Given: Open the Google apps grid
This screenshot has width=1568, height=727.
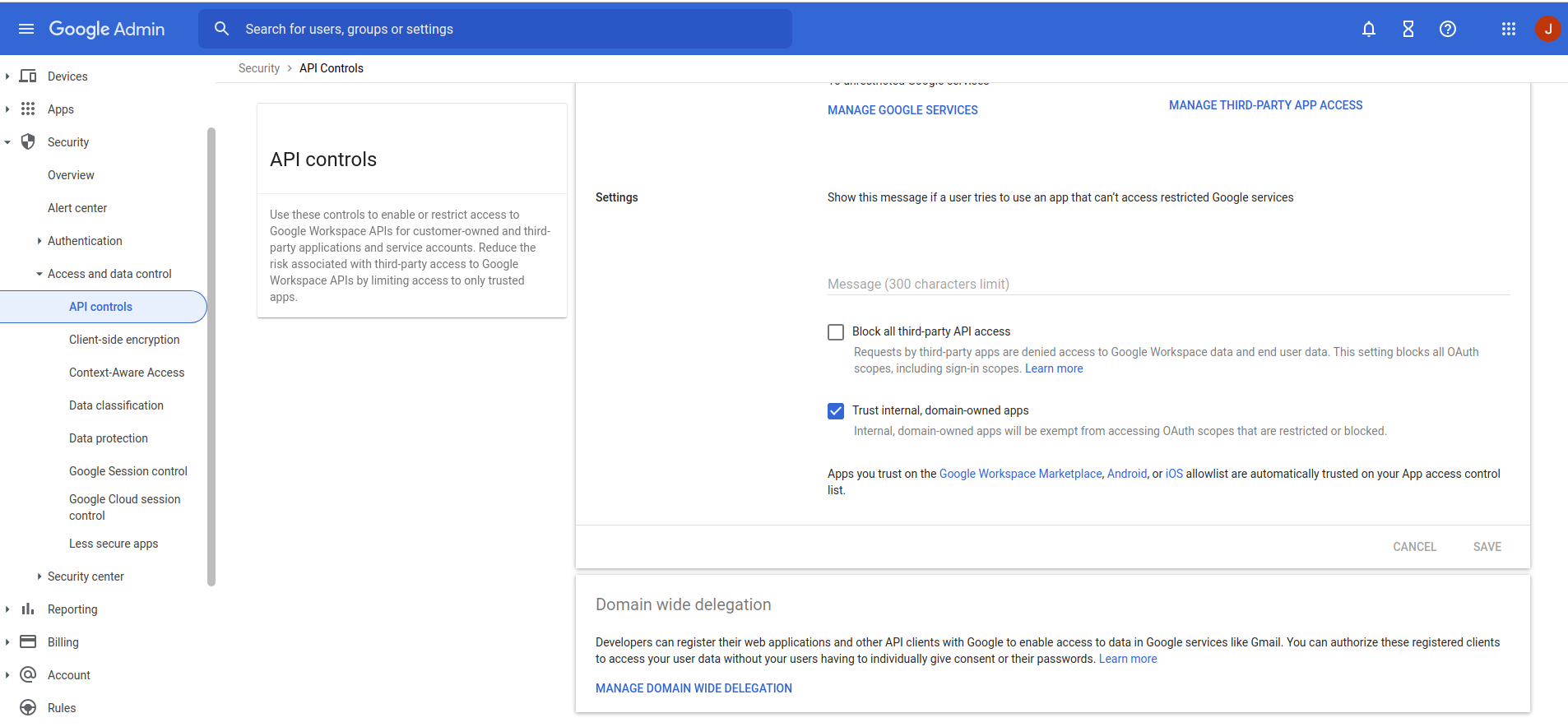Looking at the screenshot, I should pyautogui.click(x=1509, y=29).
